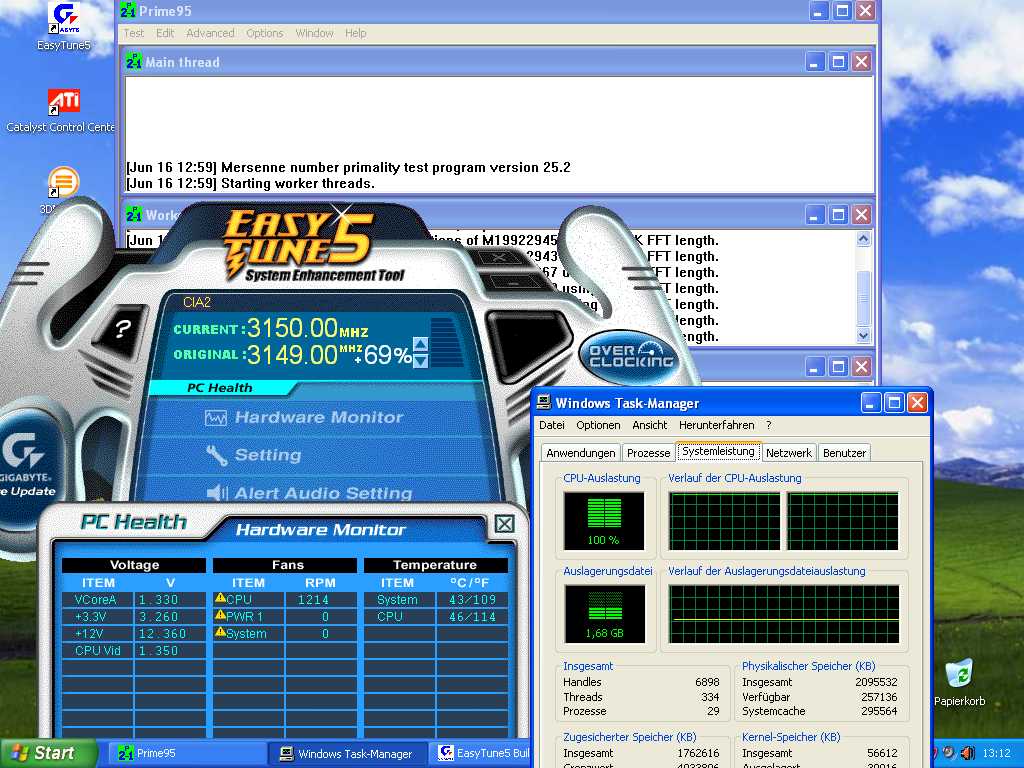Open the Herunterfahren menu in Task-Manager
Image resolution: width=1024 pixels, height=768 pixels.
(x=716, y=425)
